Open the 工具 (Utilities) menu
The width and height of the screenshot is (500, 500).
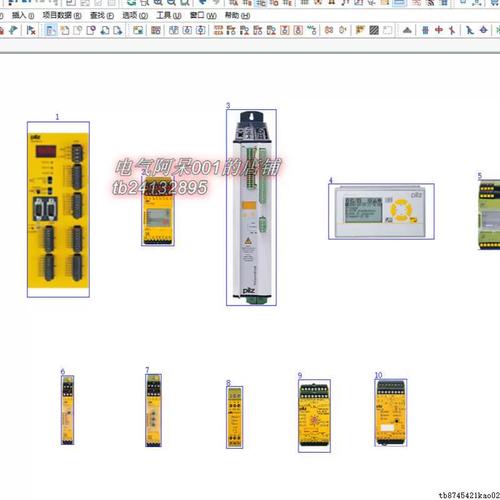(169, 15)
